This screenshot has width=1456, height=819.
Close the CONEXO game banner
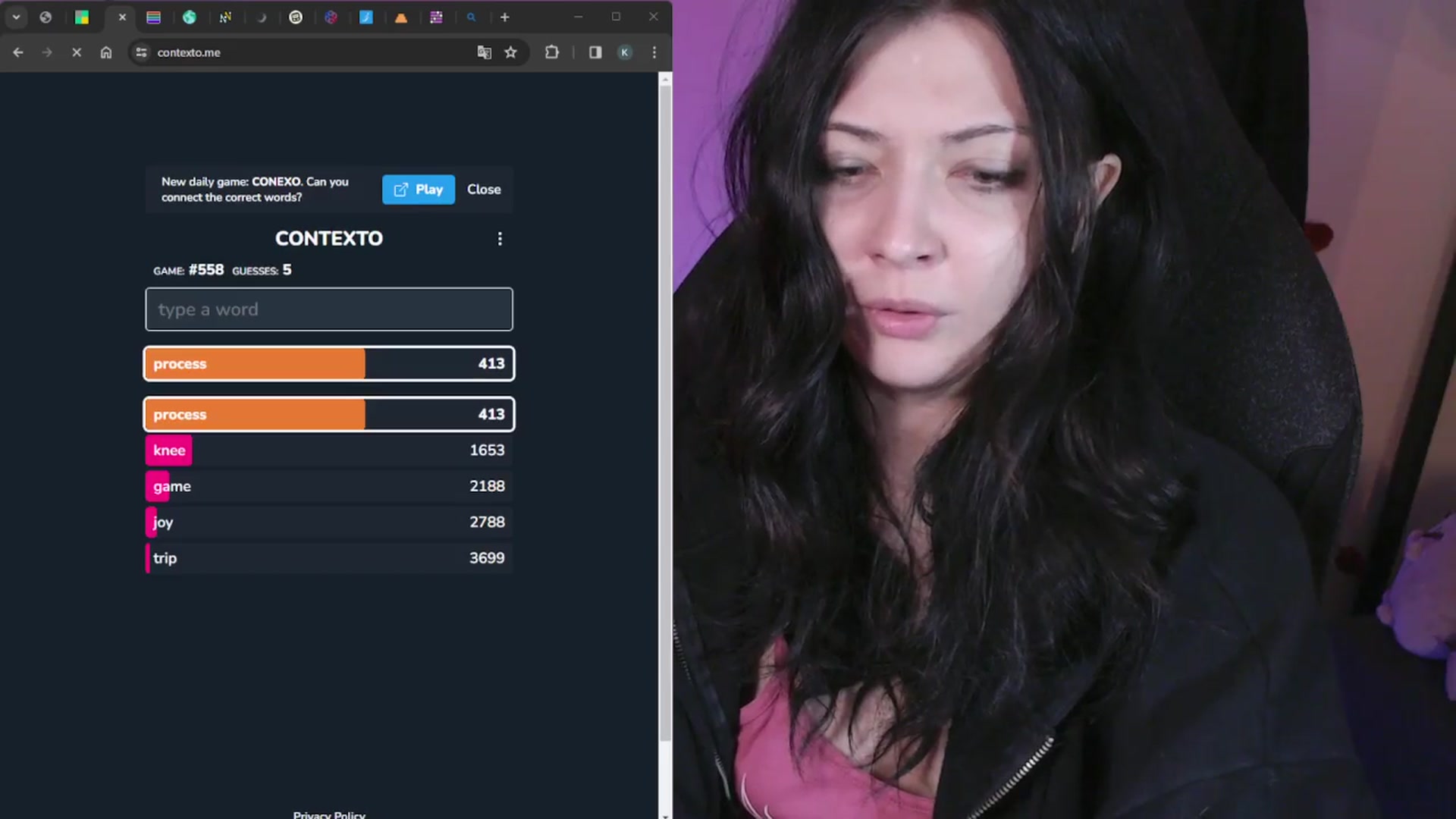(x=484, y=190)
